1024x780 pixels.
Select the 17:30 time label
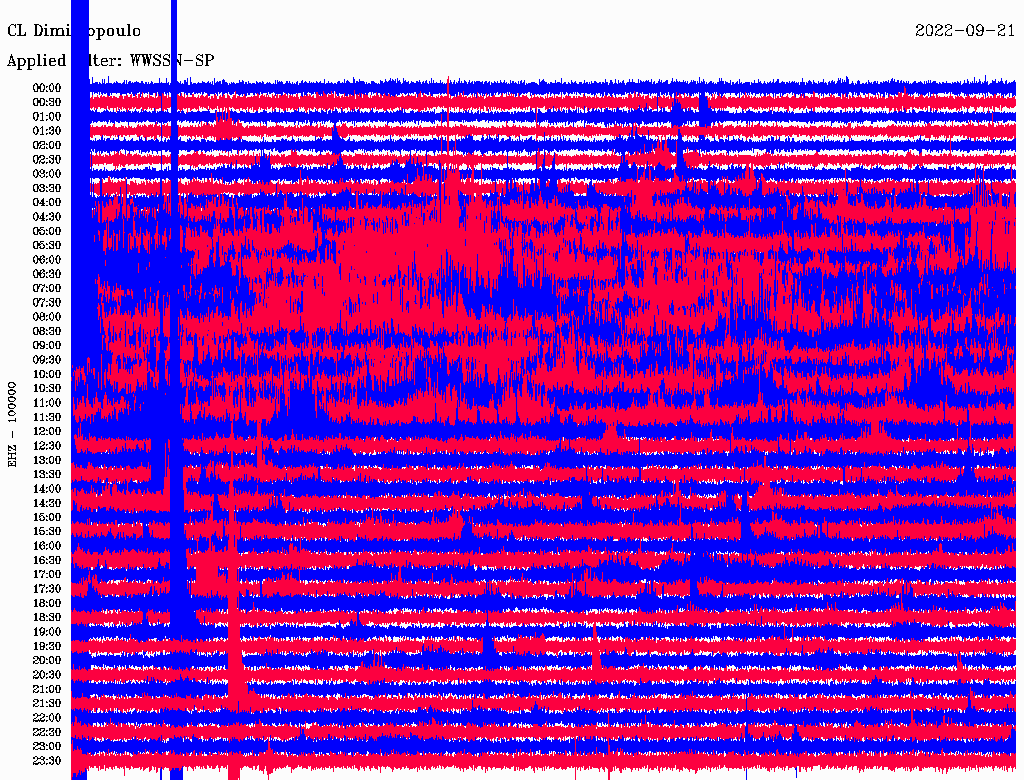tap(47, 589)
